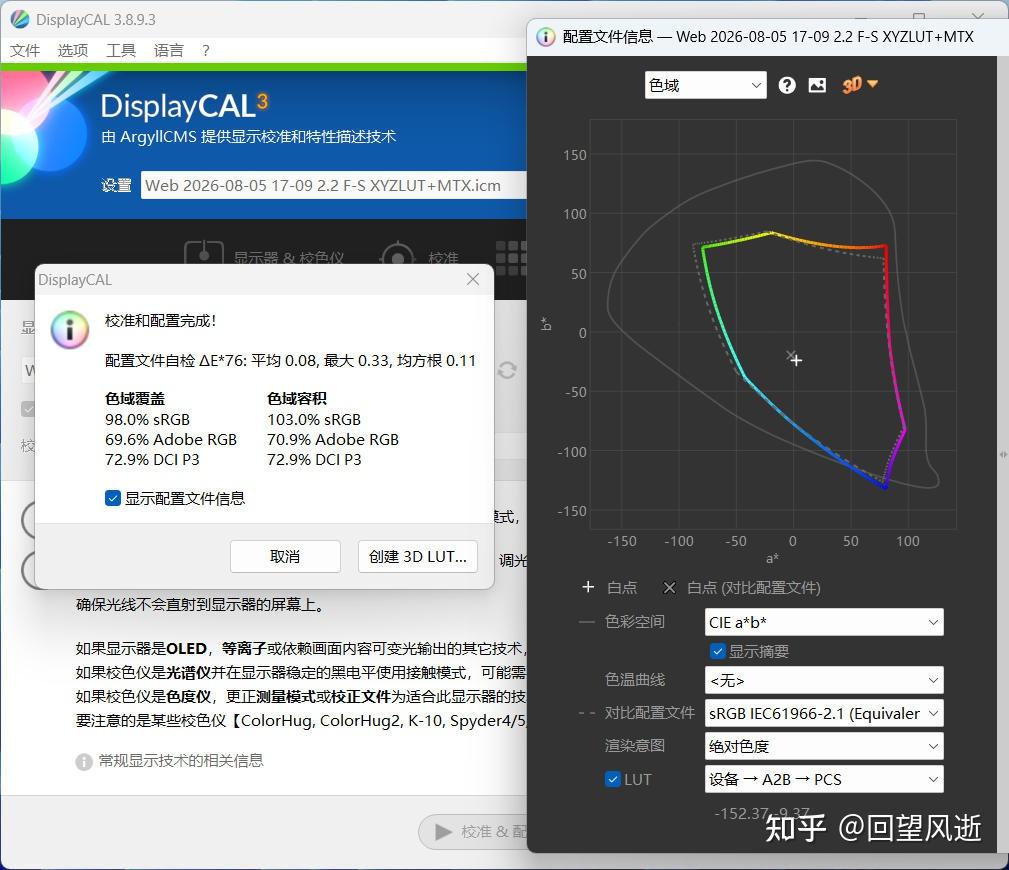
Task: Toggle the 显示摘要 checkbox
Action: point(718,651)
